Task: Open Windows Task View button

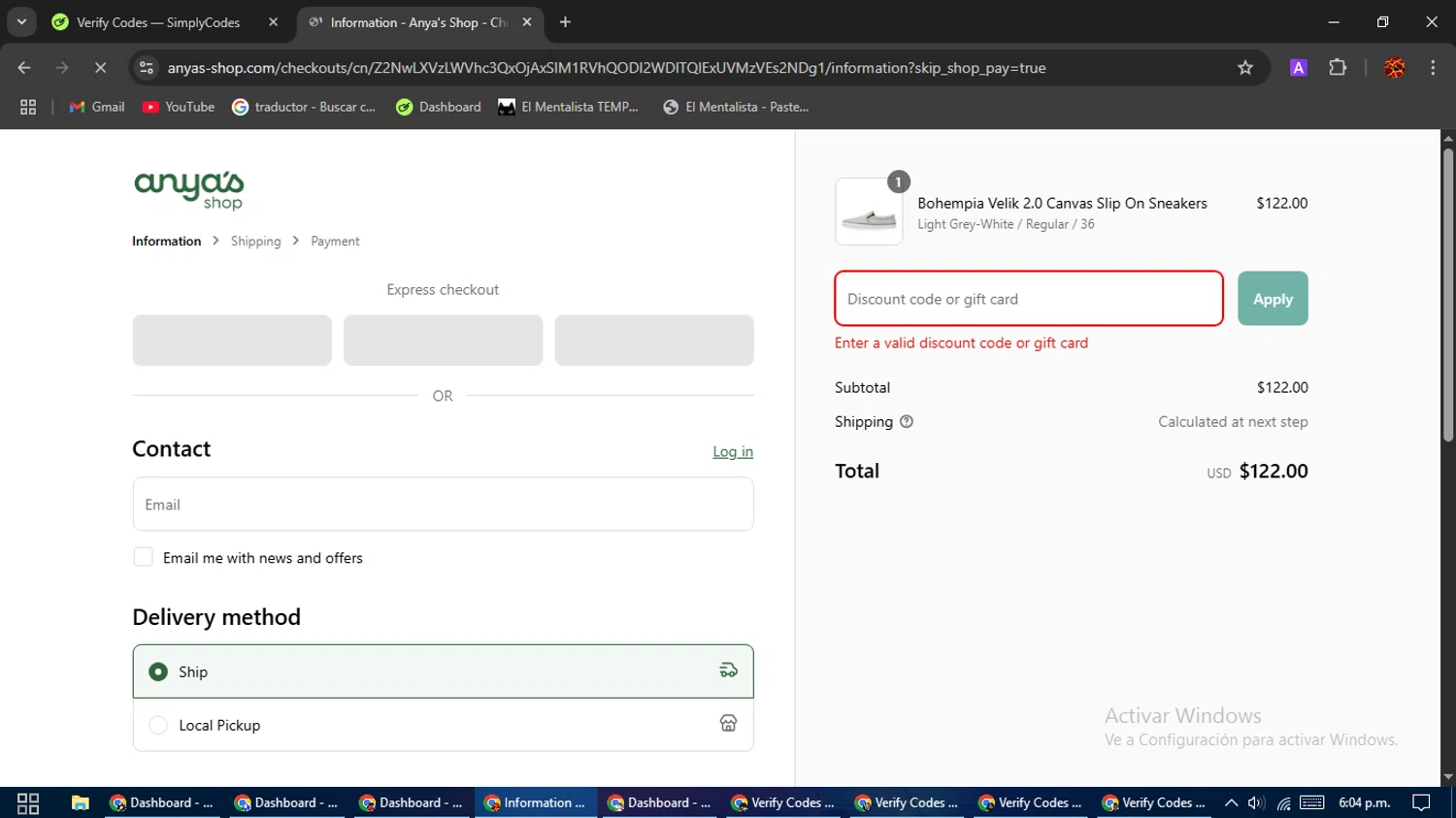Action: (28, 802)
